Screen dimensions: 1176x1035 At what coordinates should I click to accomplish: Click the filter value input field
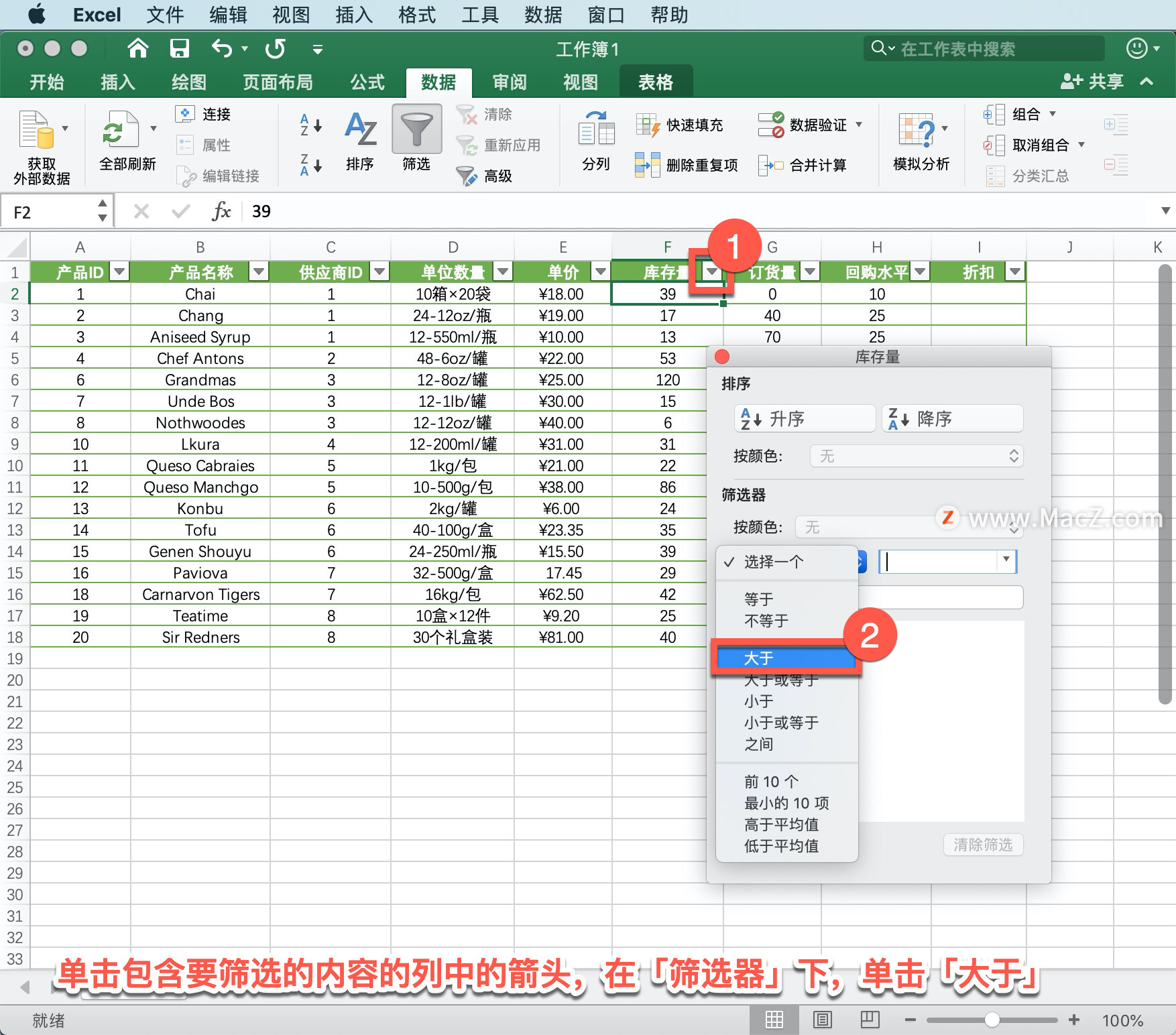pyautogui.click(x=947, y=561)
